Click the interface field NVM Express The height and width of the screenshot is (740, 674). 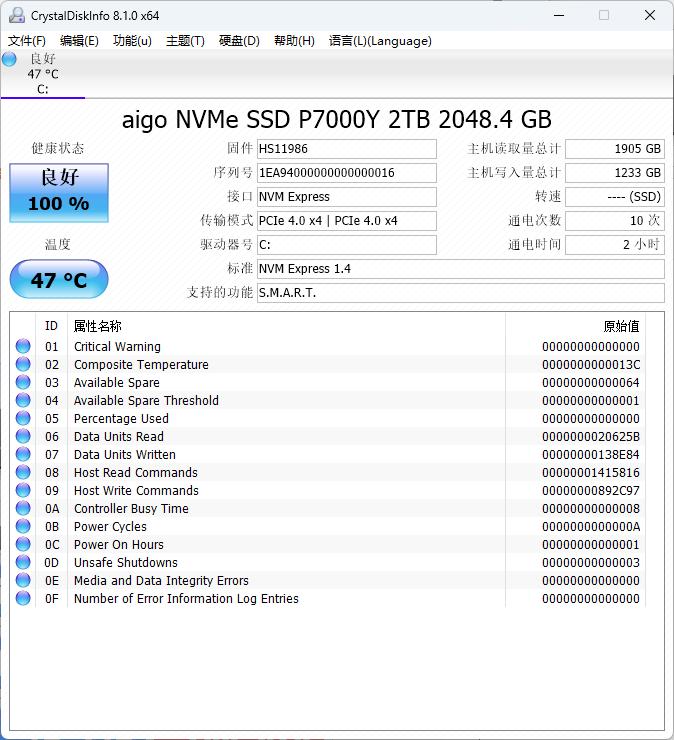click(346, 197)
